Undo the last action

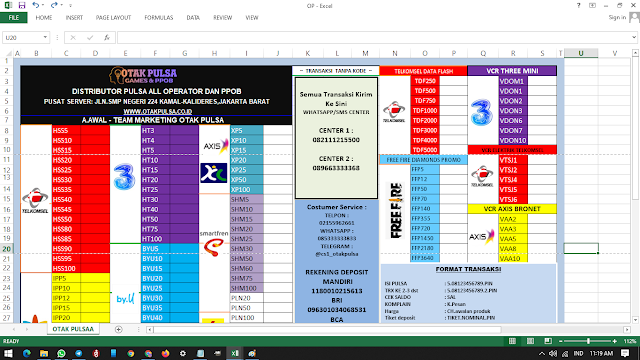tap(36, 5)
